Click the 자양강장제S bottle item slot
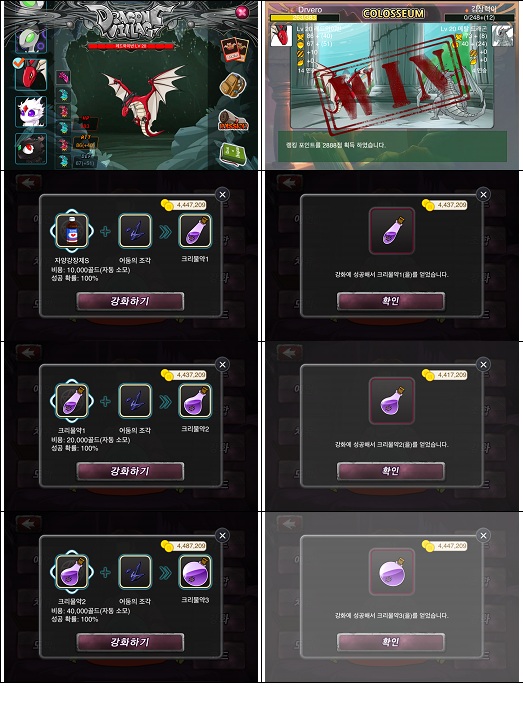Screen dimensions: 523x713 (72, 231)
